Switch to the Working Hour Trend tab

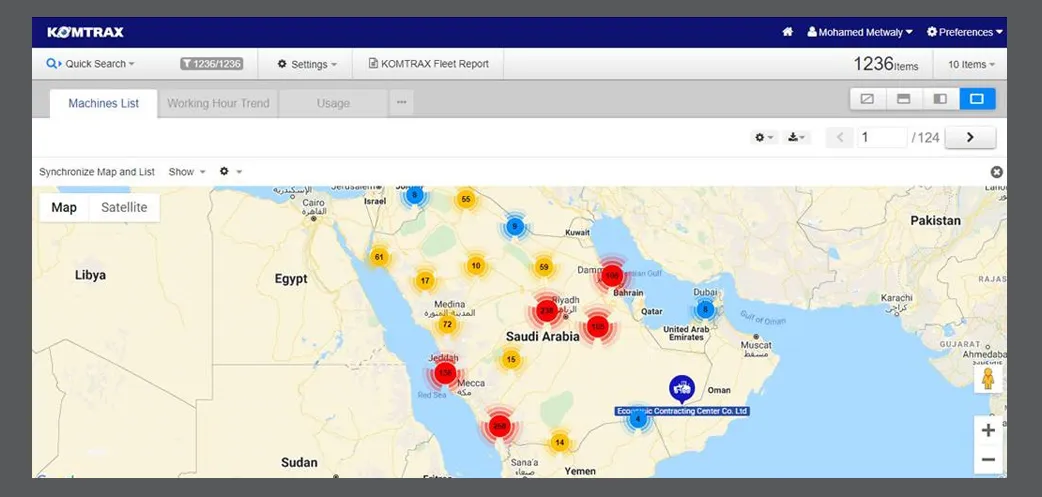pos(218,104)
